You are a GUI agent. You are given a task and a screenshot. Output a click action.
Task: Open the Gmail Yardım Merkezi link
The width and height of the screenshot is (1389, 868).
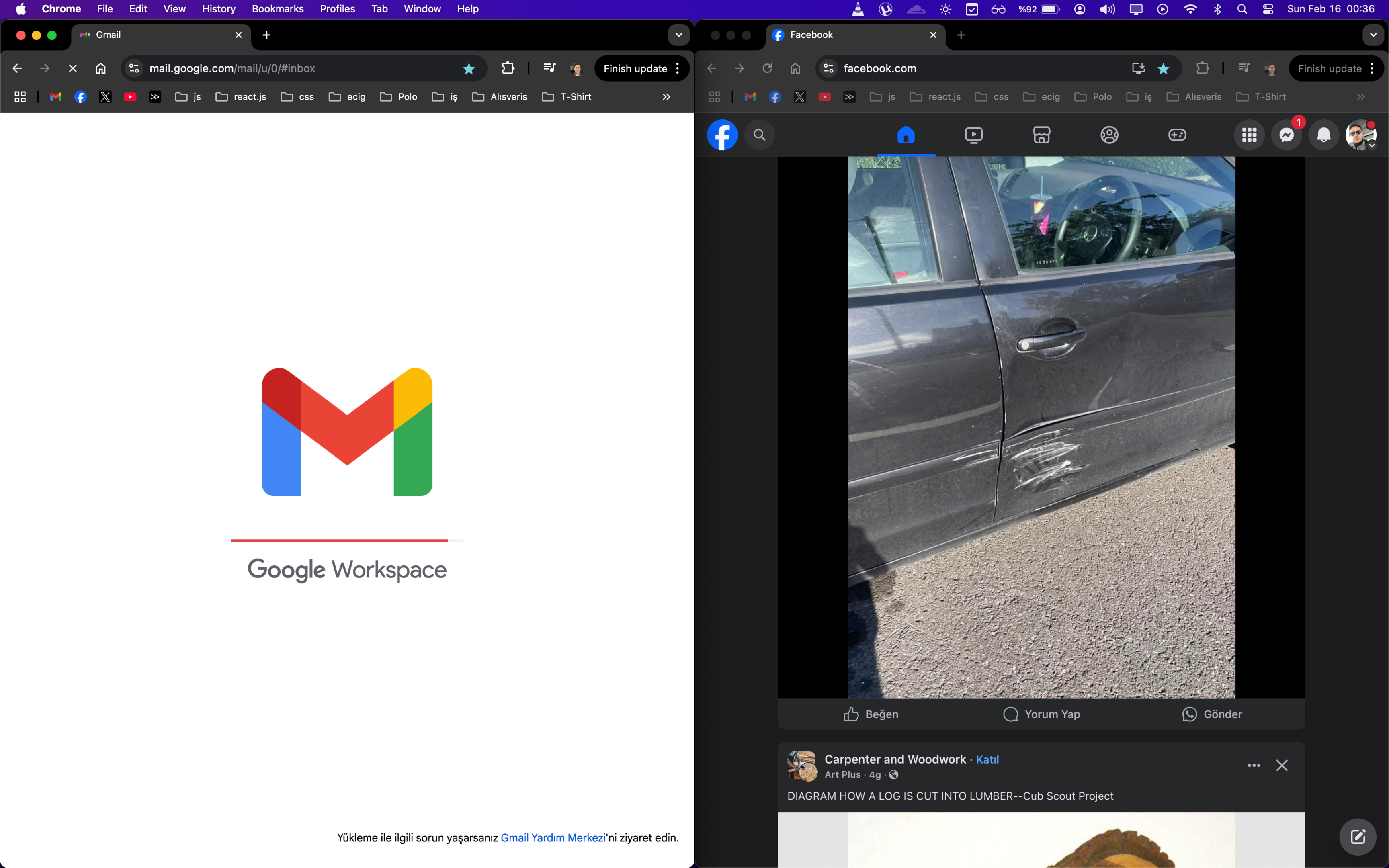[x=553, y=837]
